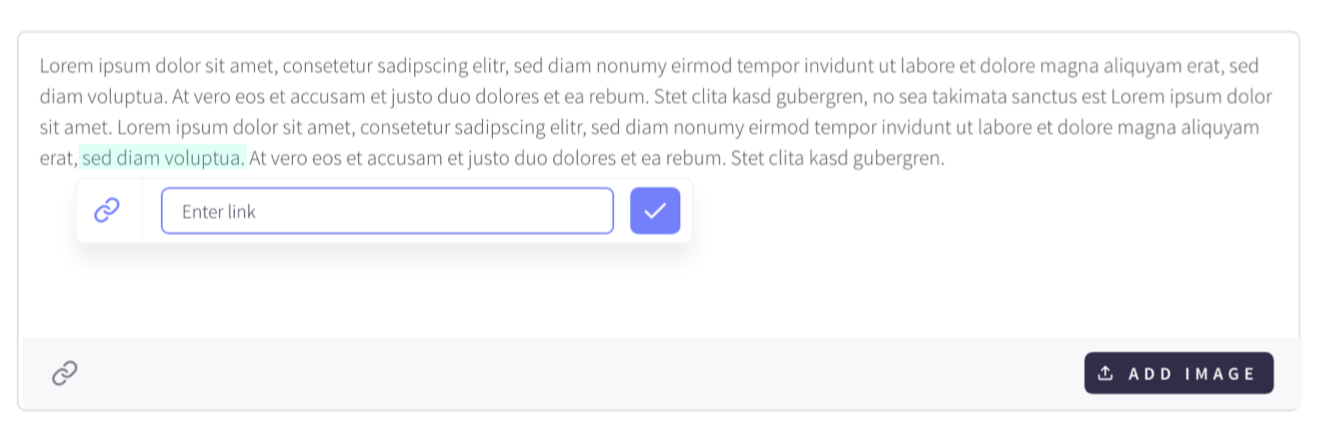Viewport: 1320px width, 442px height.
Task: Click the link icon in the popup
Action: [107, 210]
